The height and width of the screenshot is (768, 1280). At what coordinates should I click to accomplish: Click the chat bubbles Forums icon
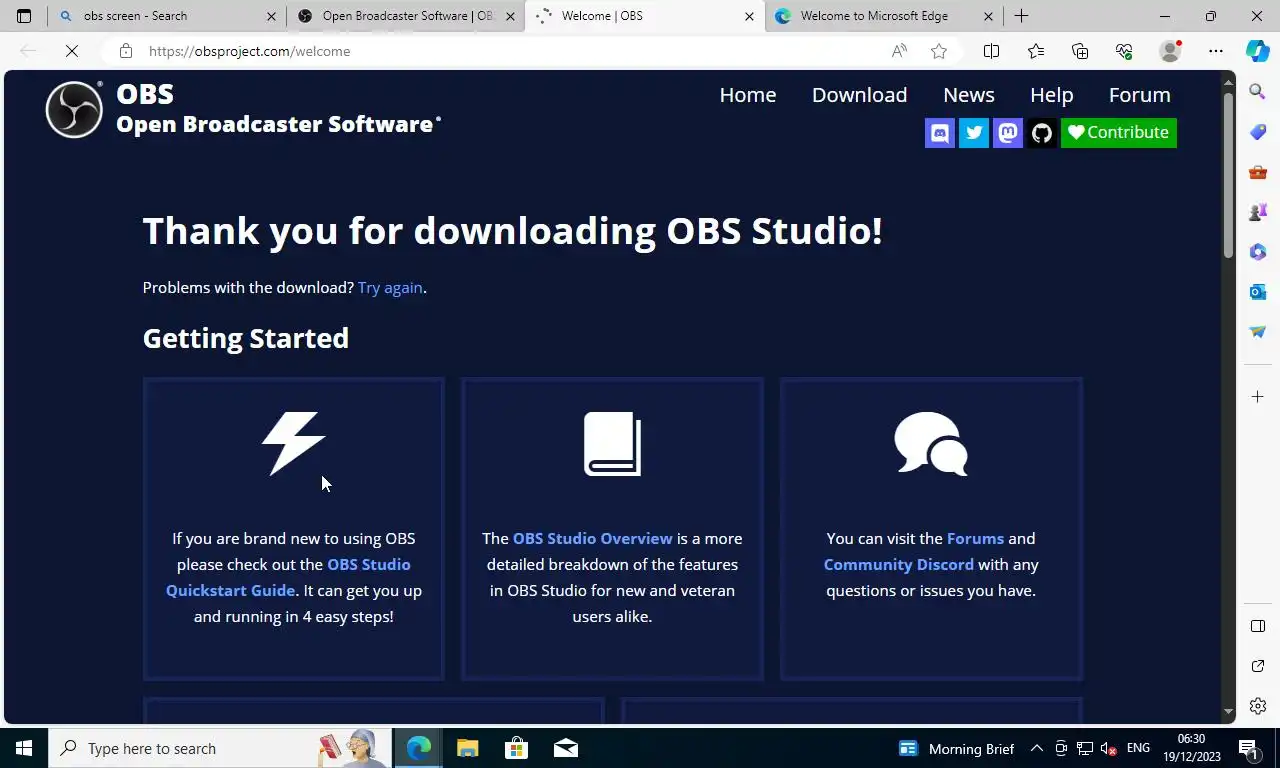click(931, 443)
